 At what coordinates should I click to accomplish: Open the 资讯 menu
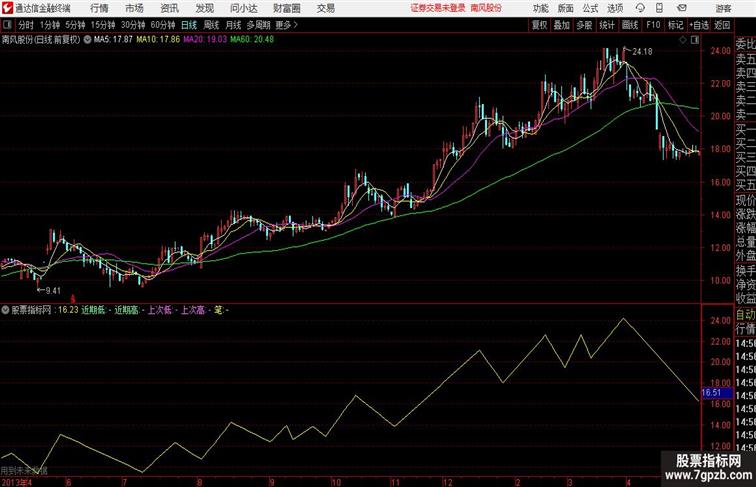(169, 8)
